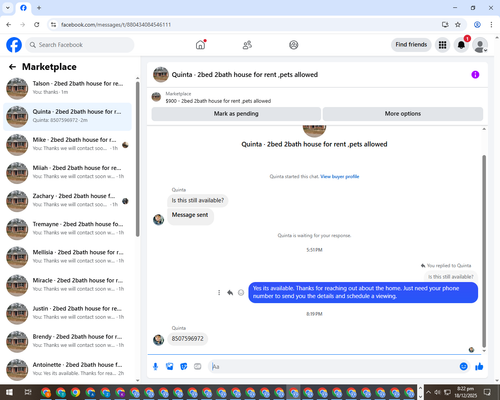Open the emoji picker in composer
This screenshot has width=500, height=400.
463,367
